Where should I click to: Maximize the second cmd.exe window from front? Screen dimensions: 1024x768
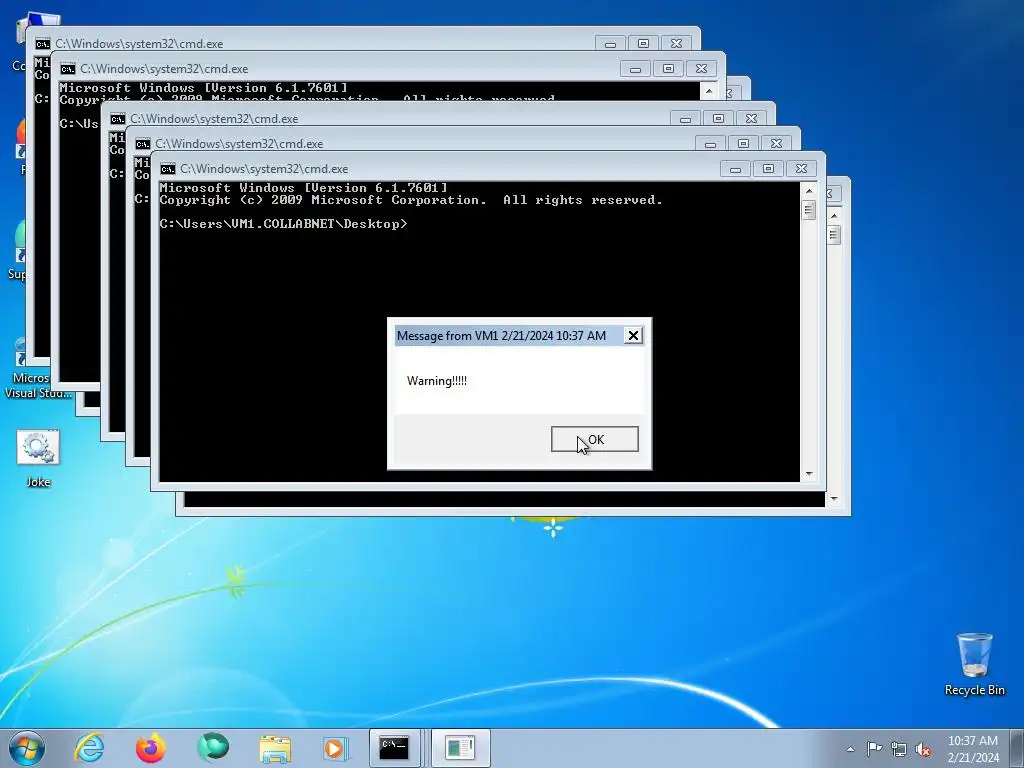pyautogui.click(x=743, y=144)
